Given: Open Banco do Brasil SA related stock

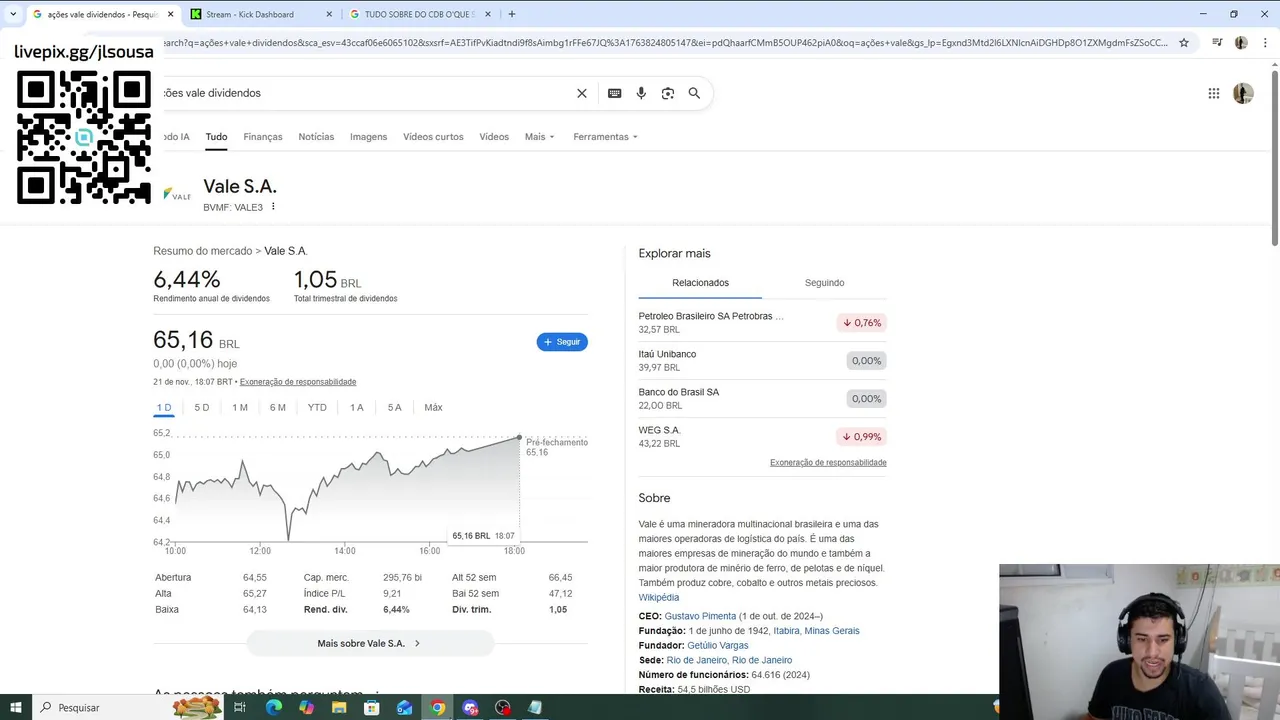Looking at the screenshot, I should [x=762, y=398].
